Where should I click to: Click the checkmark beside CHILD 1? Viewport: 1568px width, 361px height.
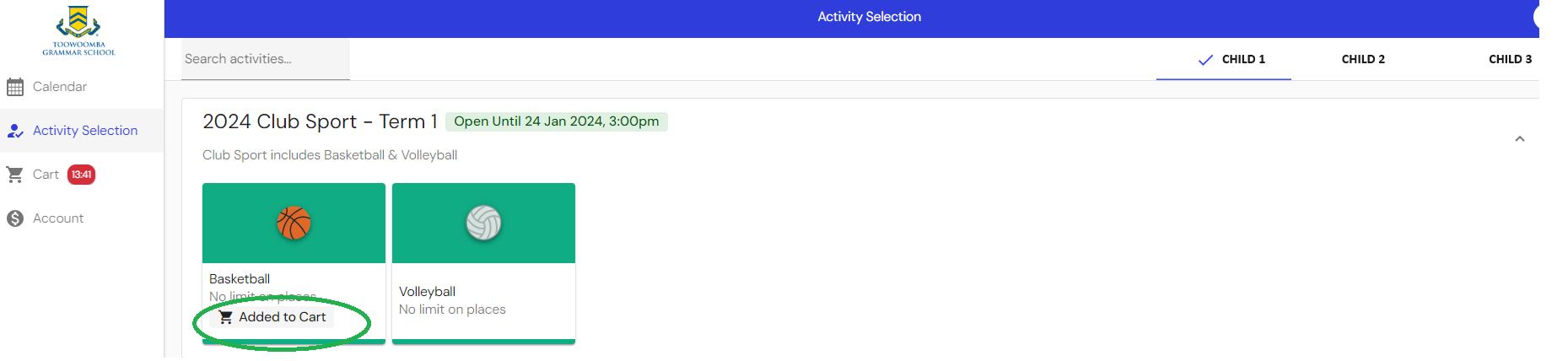(1205, 60)
